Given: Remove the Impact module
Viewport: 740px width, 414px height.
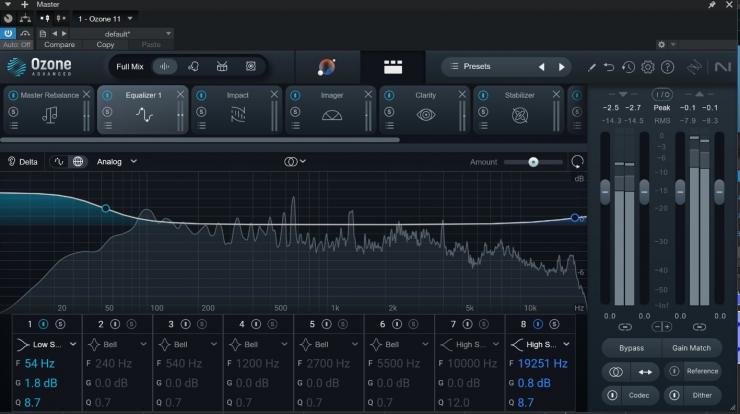Looking at the screenshot, I should click(x=274, y=94).
